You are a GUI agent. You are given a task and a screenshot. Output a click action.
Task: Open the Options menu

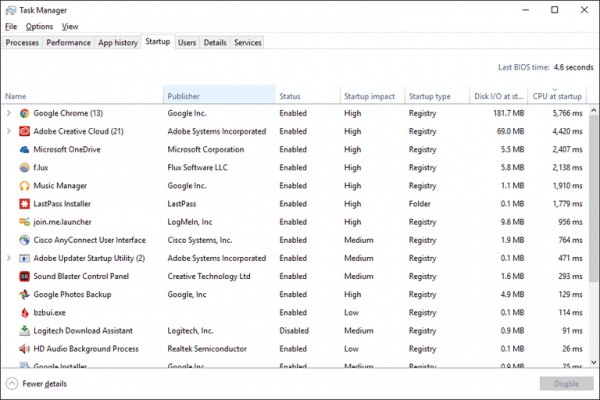39,26
